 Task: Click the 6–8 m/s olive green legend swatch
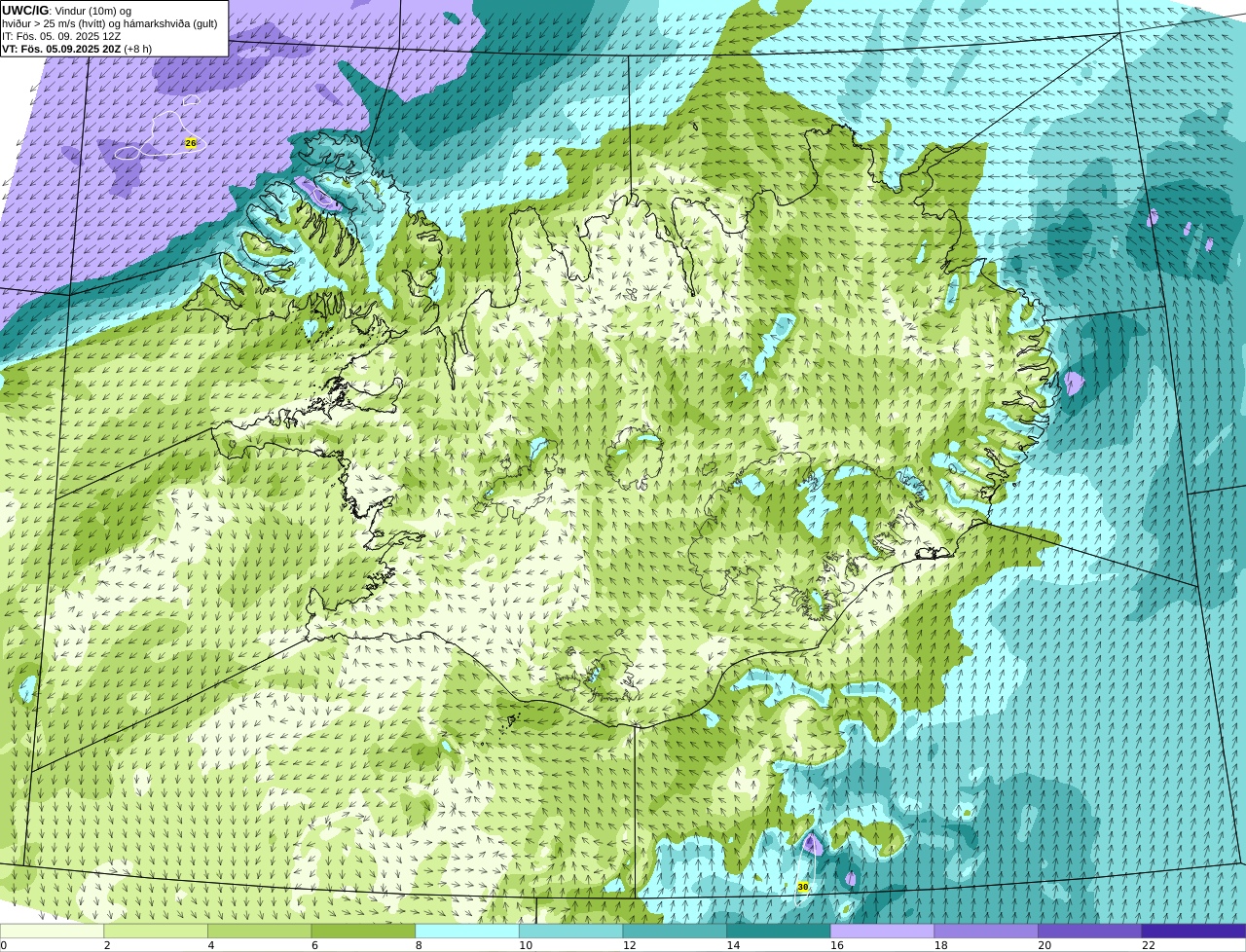pyautogui.click(x=363, y=931)
